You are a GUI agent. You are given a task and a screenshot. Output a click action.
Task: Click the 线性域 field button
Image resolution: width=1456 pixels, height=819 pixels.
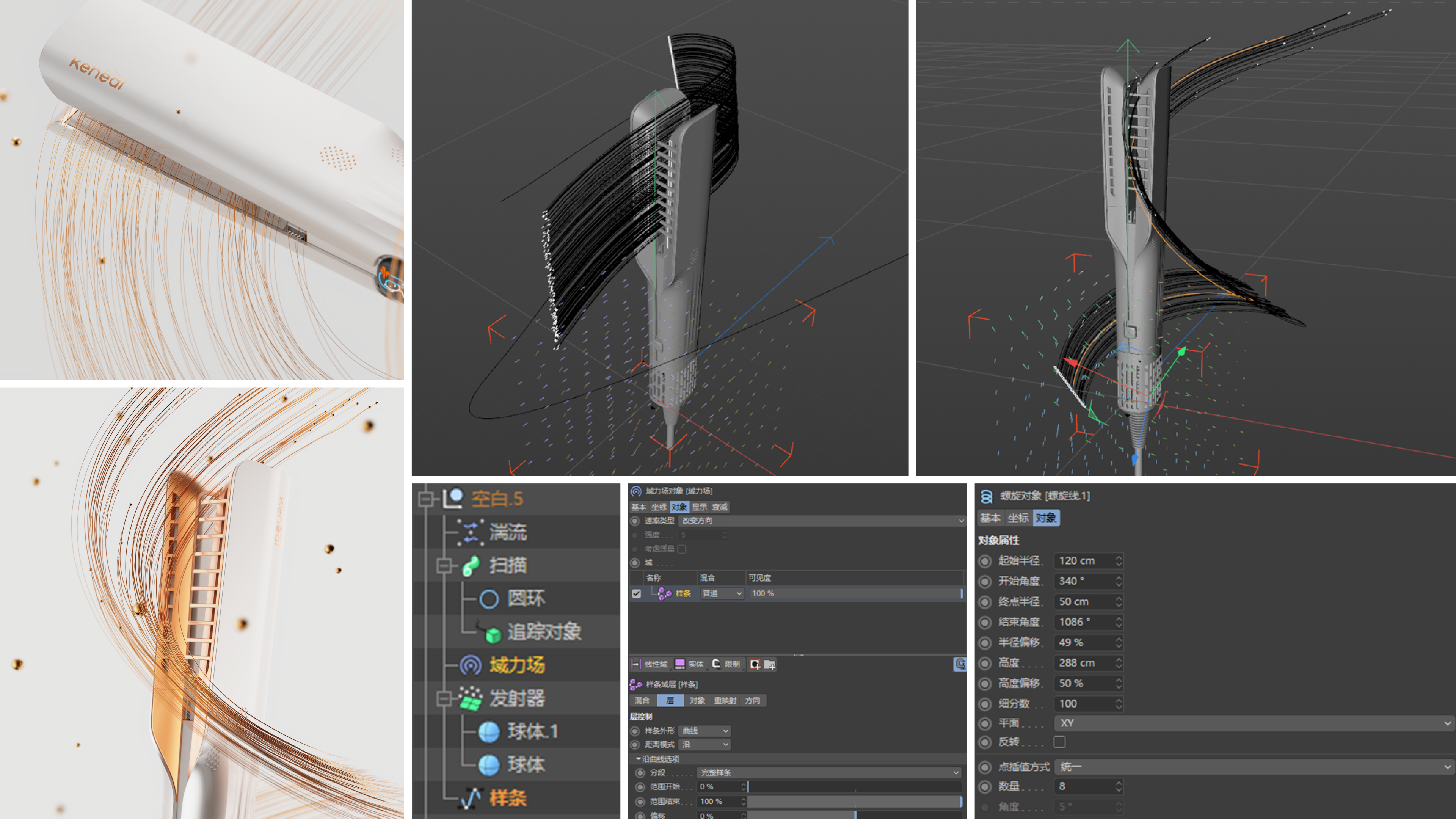coord(650,664)
